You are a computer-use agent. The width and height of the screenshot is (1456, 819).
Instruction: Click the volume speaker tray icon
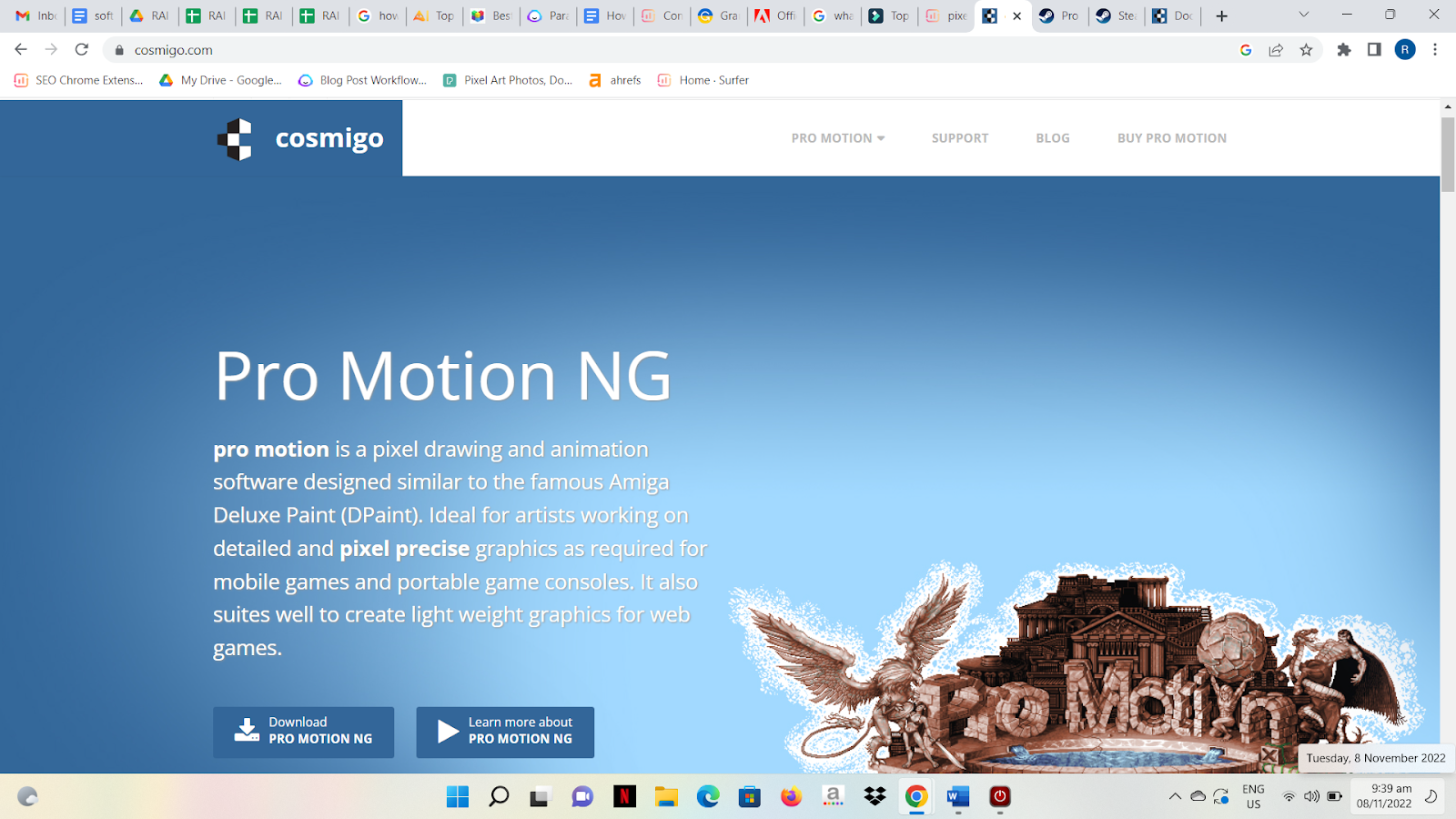pos(1311,797)
